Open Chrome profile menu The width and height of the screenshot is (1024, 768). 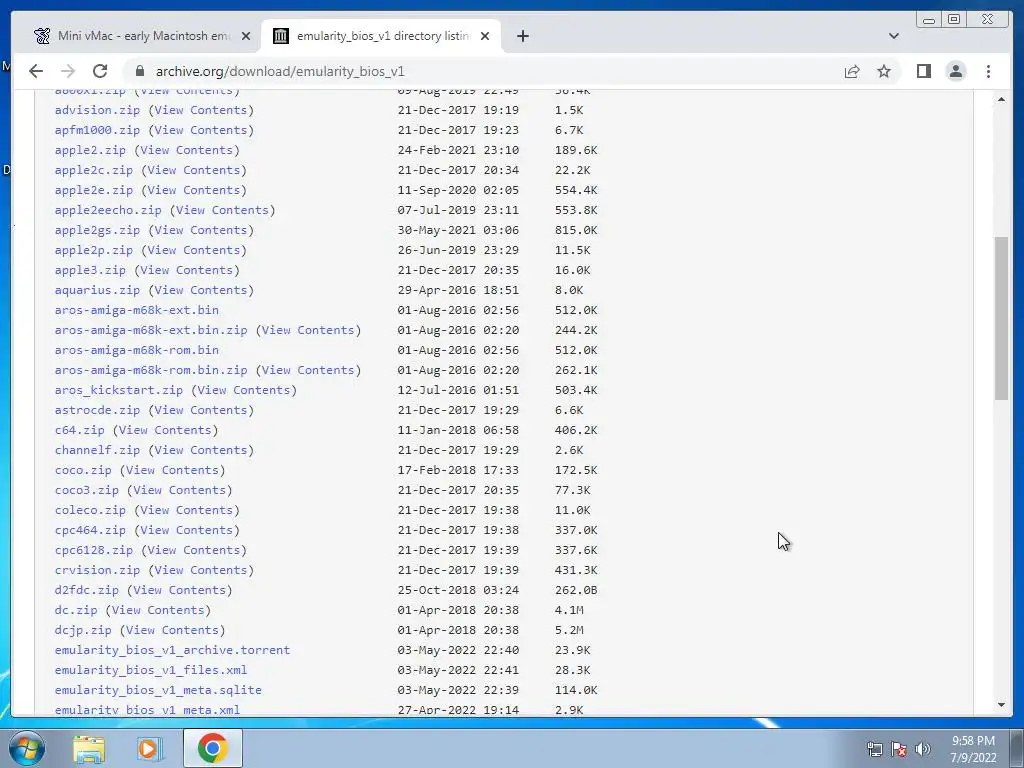click(x=955, y=71)
